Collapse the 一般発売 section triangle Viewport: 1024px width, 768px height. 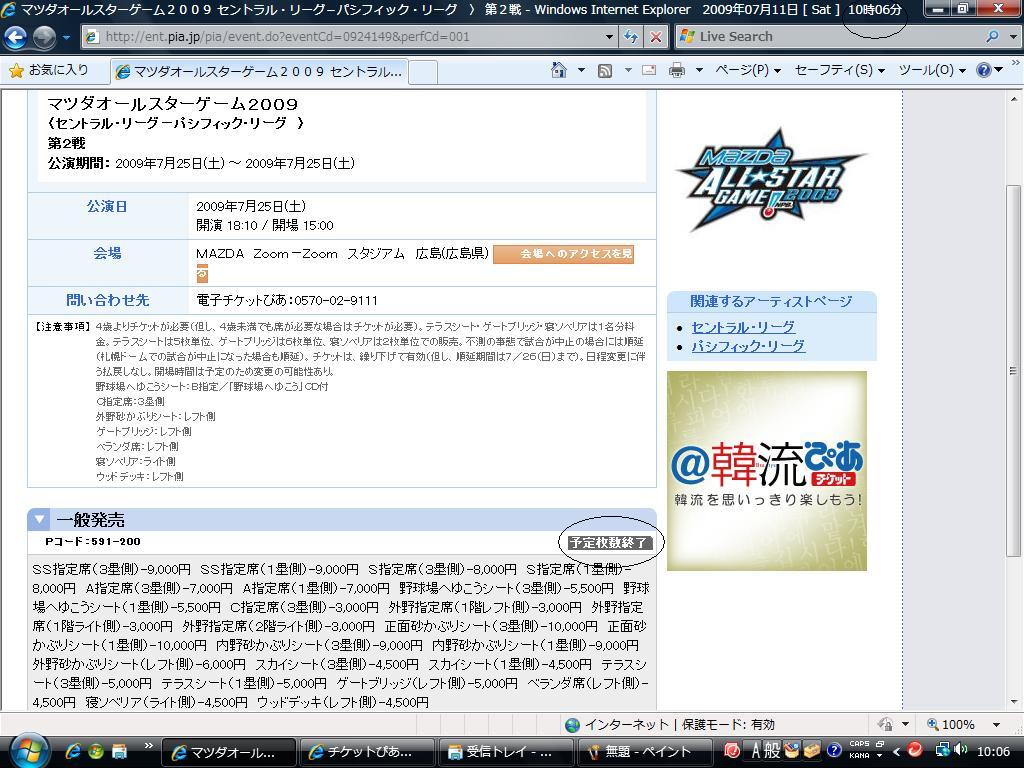point(39,520)
